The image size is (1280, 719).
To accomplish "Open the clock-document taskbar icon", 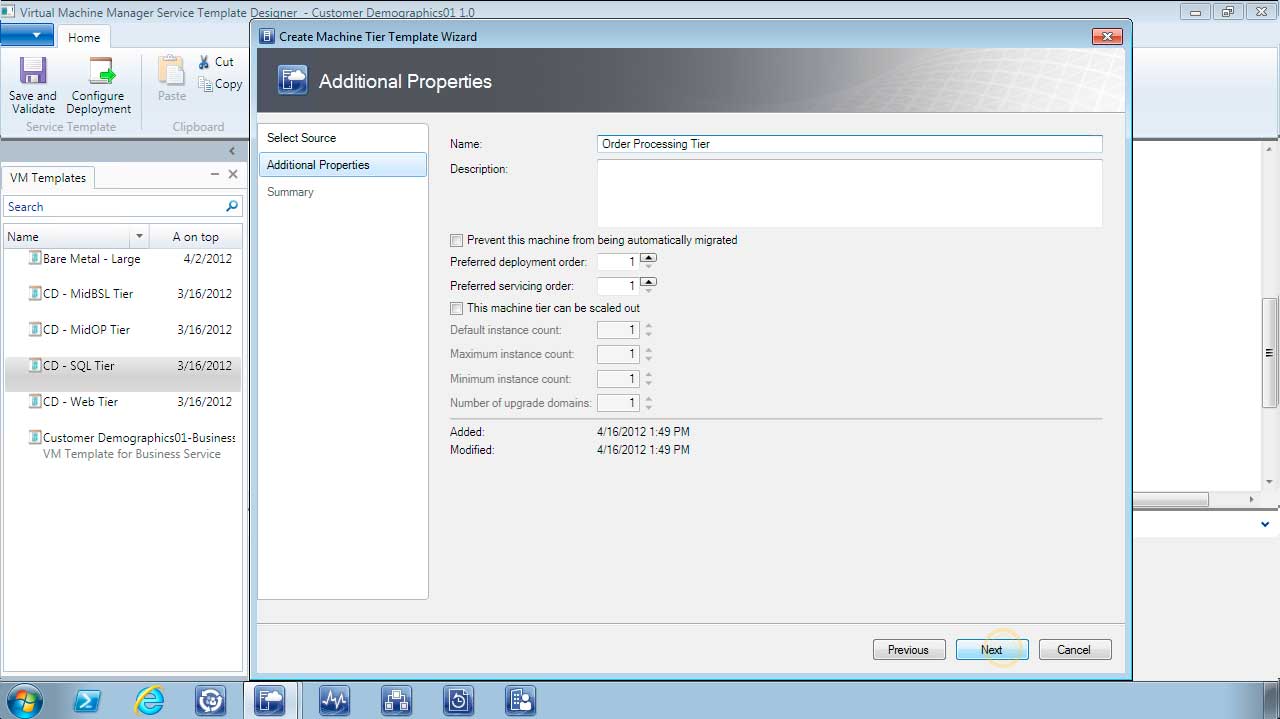I will tap(459, 701).
